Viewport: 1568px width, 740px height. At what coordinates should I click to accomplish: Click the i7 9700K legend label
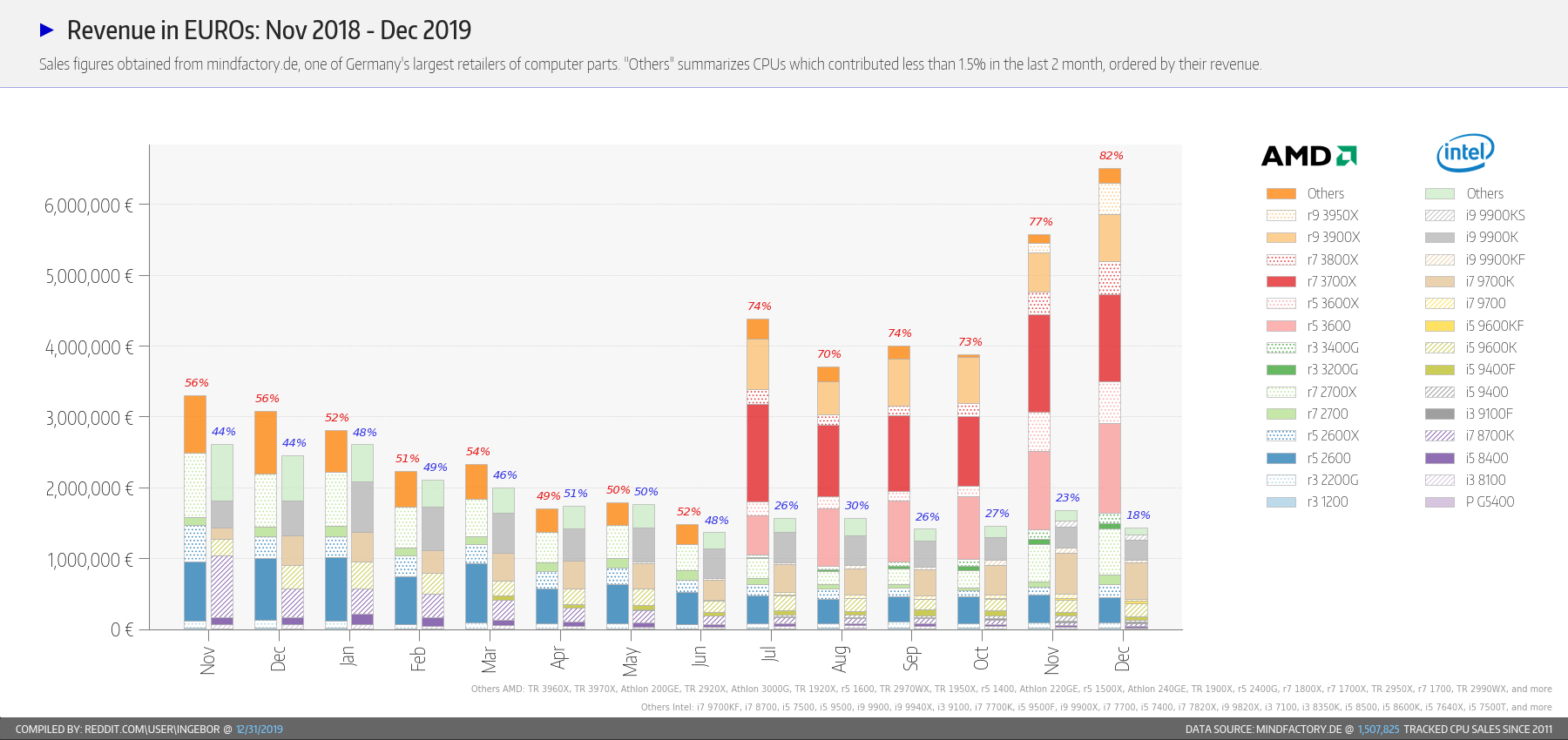point(1490,281)
